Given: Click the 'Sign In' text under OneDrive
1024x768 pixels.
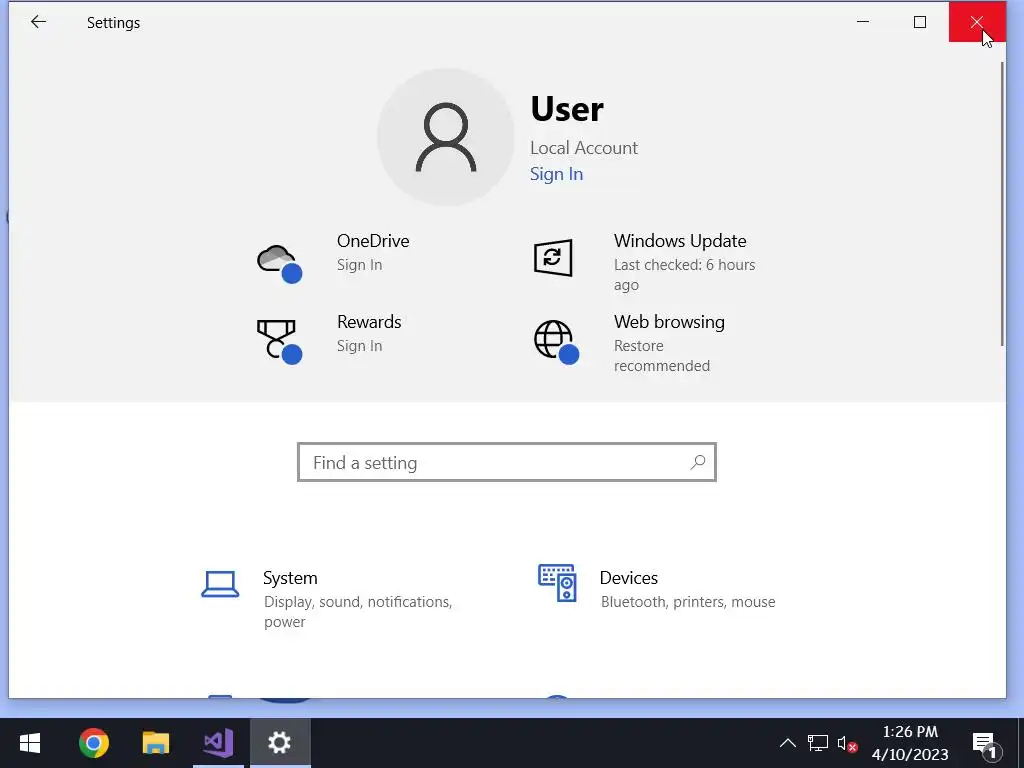Looking at the screenshot, I should click(x=359, y=264).
